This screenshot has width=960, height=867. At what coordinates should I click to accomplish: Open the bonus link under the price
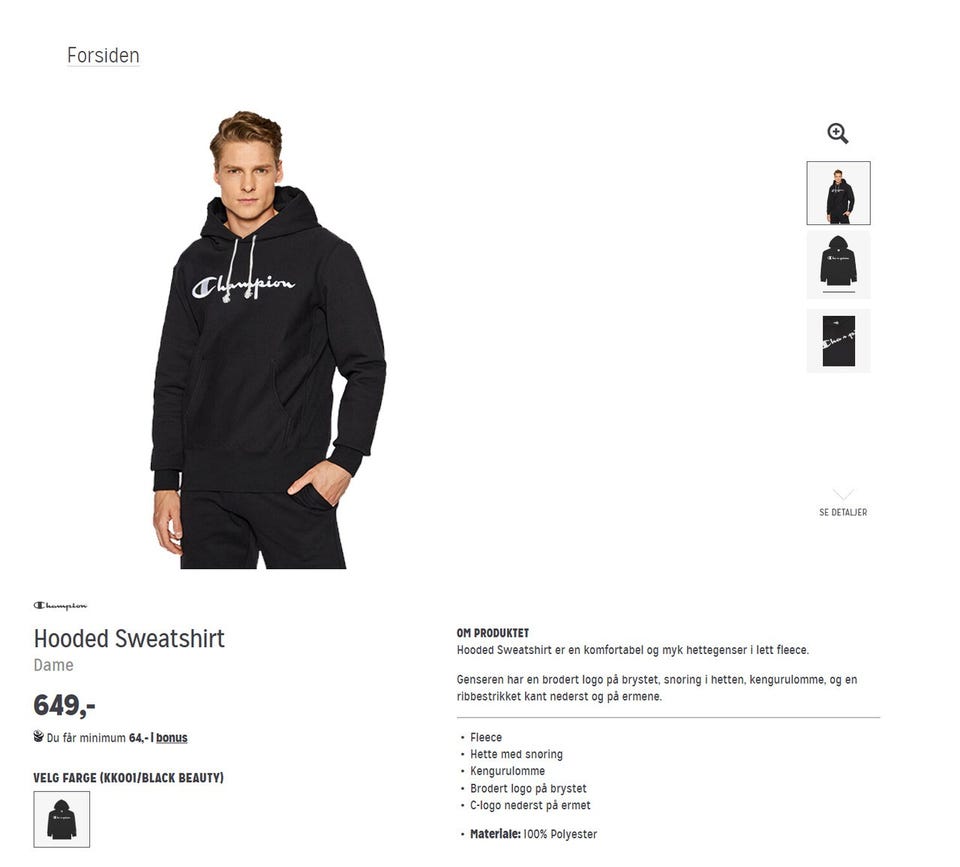point(171,738)
